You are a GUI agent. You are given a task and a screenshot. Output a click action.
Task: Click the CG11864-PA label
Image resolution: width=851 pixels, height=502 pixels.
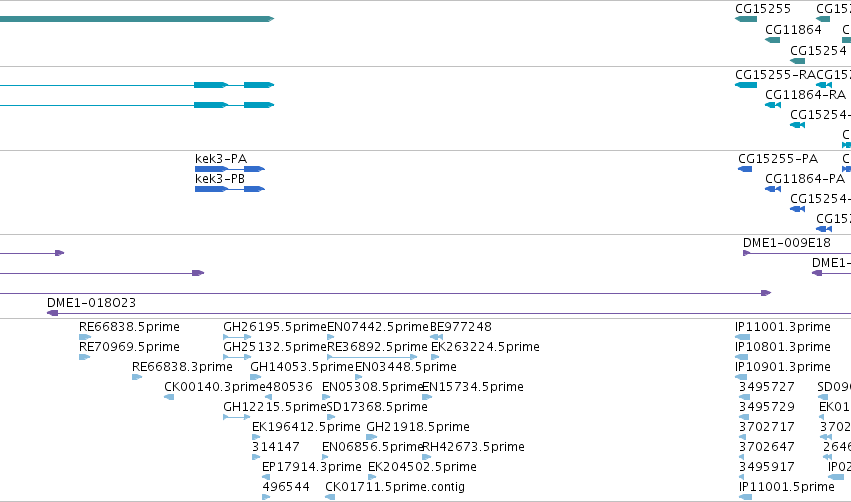[x=805, y=179]
